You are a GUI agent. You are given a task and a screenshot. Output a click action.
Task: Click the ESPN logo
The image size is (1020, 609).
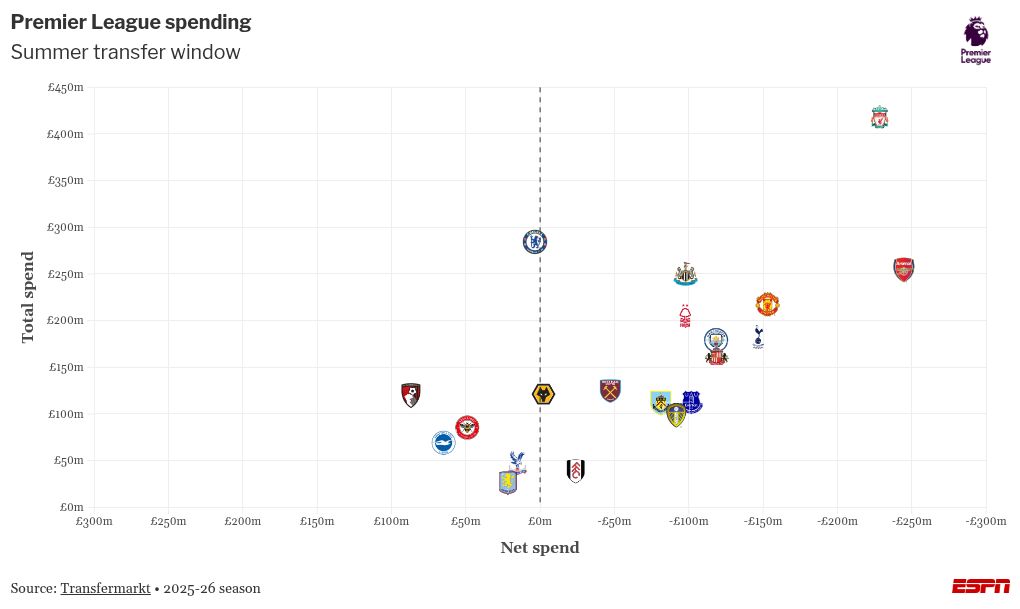tap(980, 586)
